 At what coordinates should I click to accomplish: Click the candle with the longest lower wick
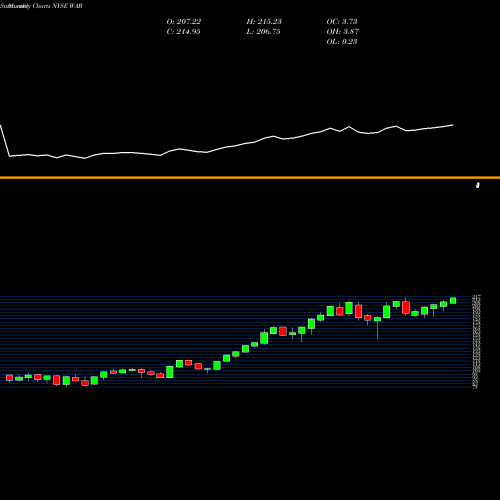377,327
